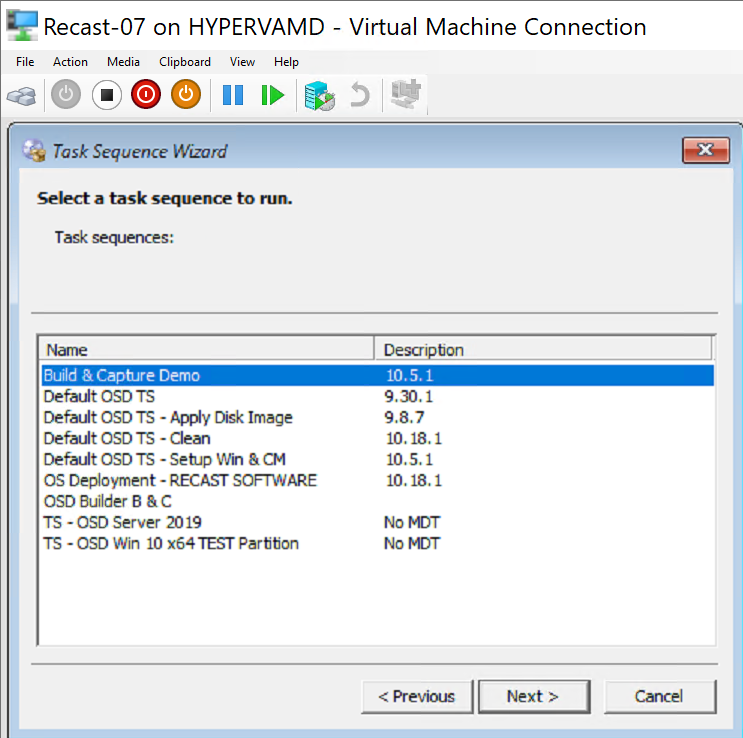The width and height of the screenshot is (743, 738).
Task: Cancel the Task Sequence Wizard
Action: click(659, 696)
